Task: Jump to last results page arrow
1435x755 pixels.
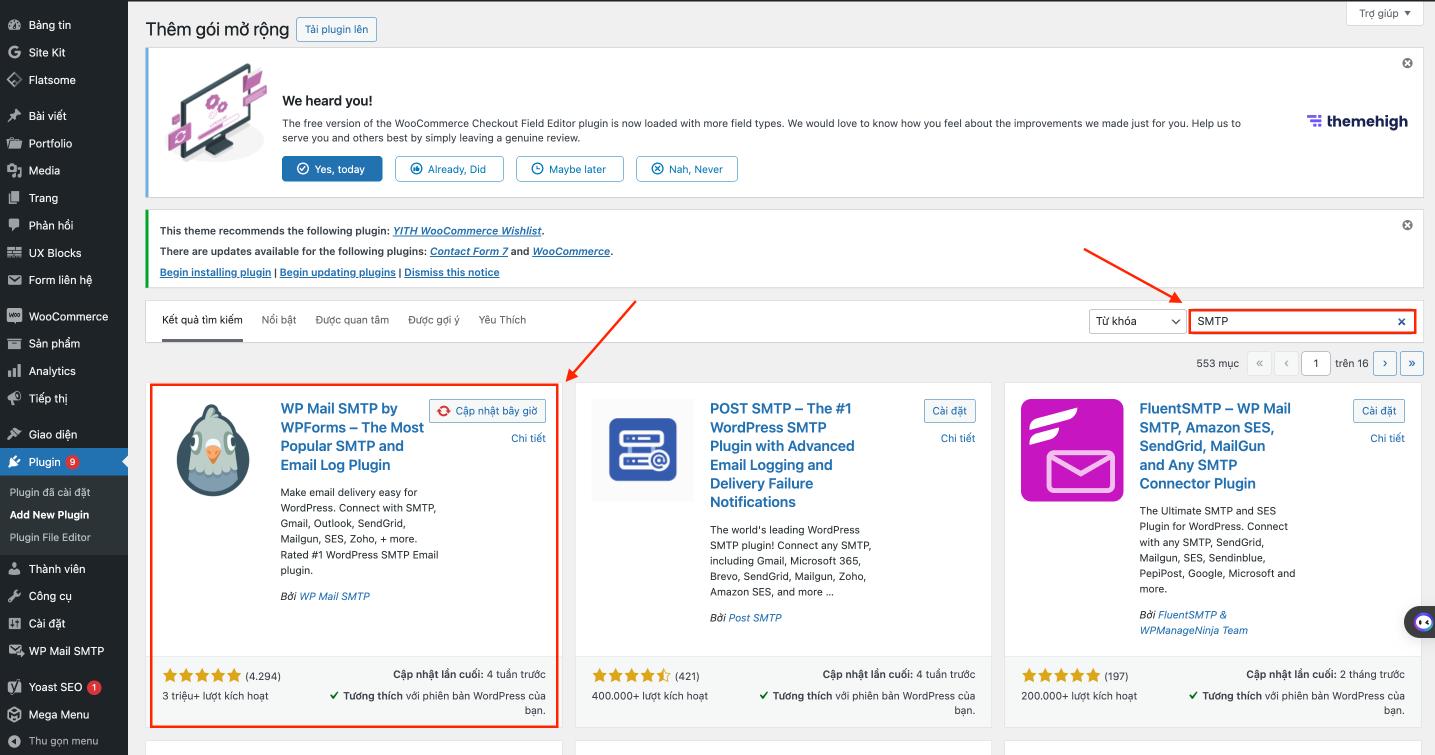Action: tap(1412, 363)
